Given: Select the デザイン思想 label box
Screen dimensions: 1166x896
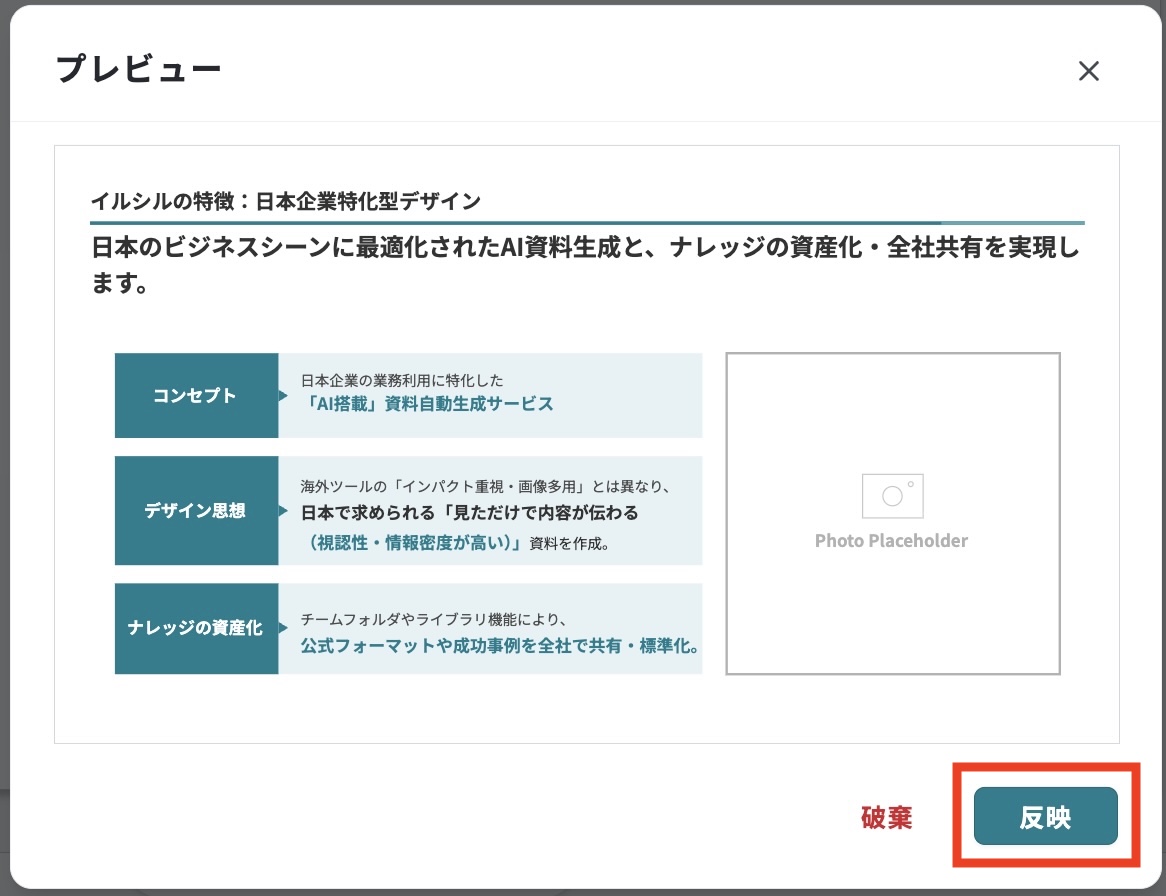Looking at the screenshot, I should point(196,511).
